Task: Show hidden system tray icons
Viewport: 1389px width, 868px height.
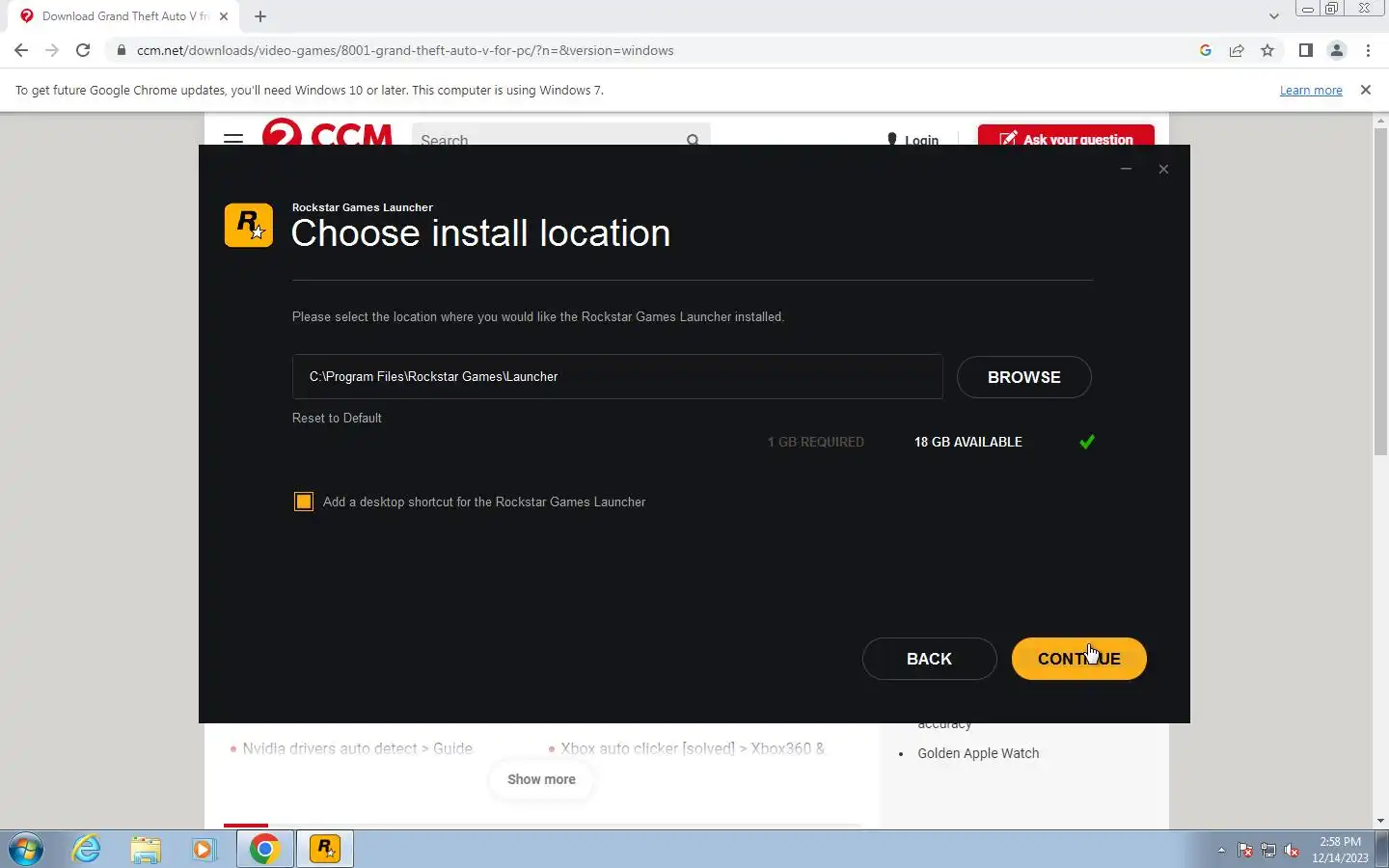Action: click(1221, 851)
